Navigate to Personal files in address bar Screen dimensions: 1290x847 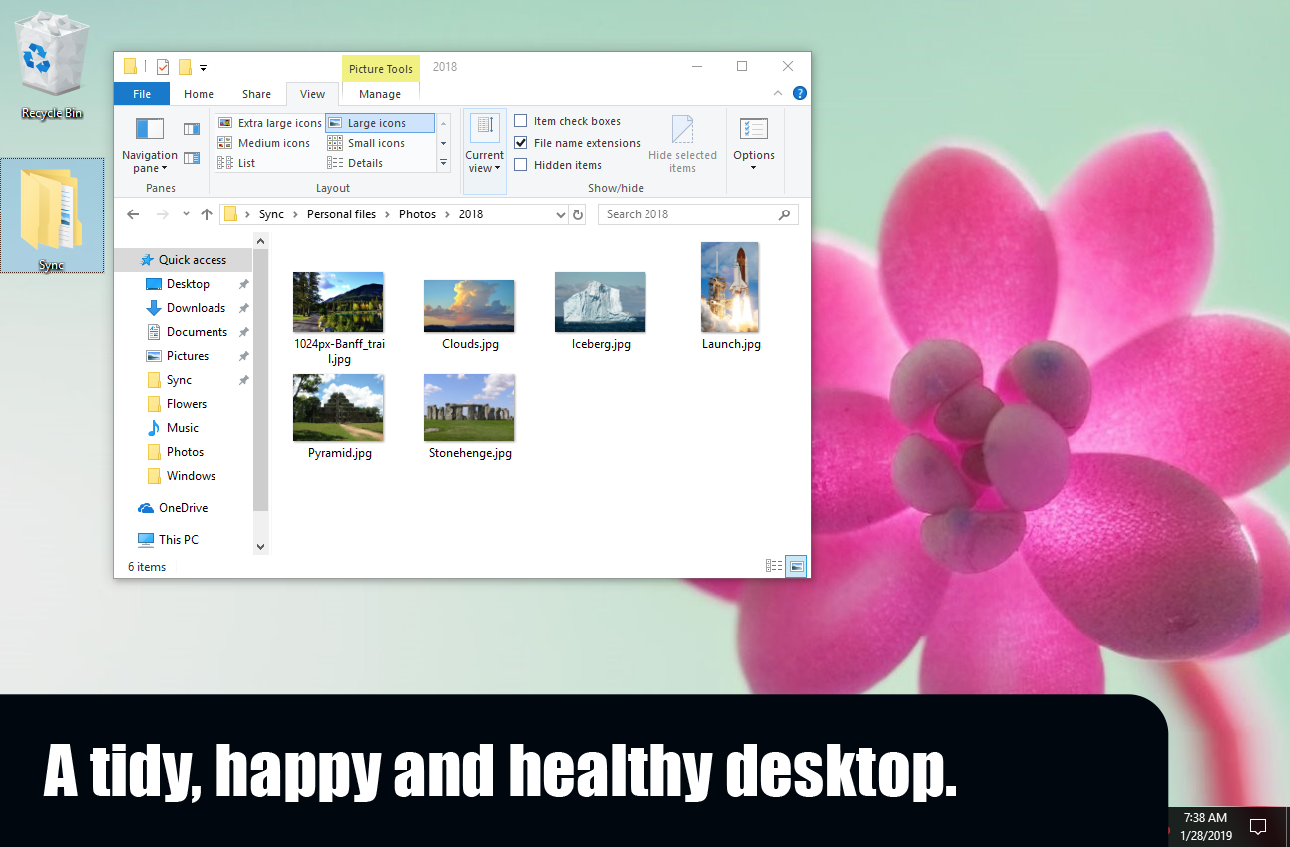[x=340, y=213]
